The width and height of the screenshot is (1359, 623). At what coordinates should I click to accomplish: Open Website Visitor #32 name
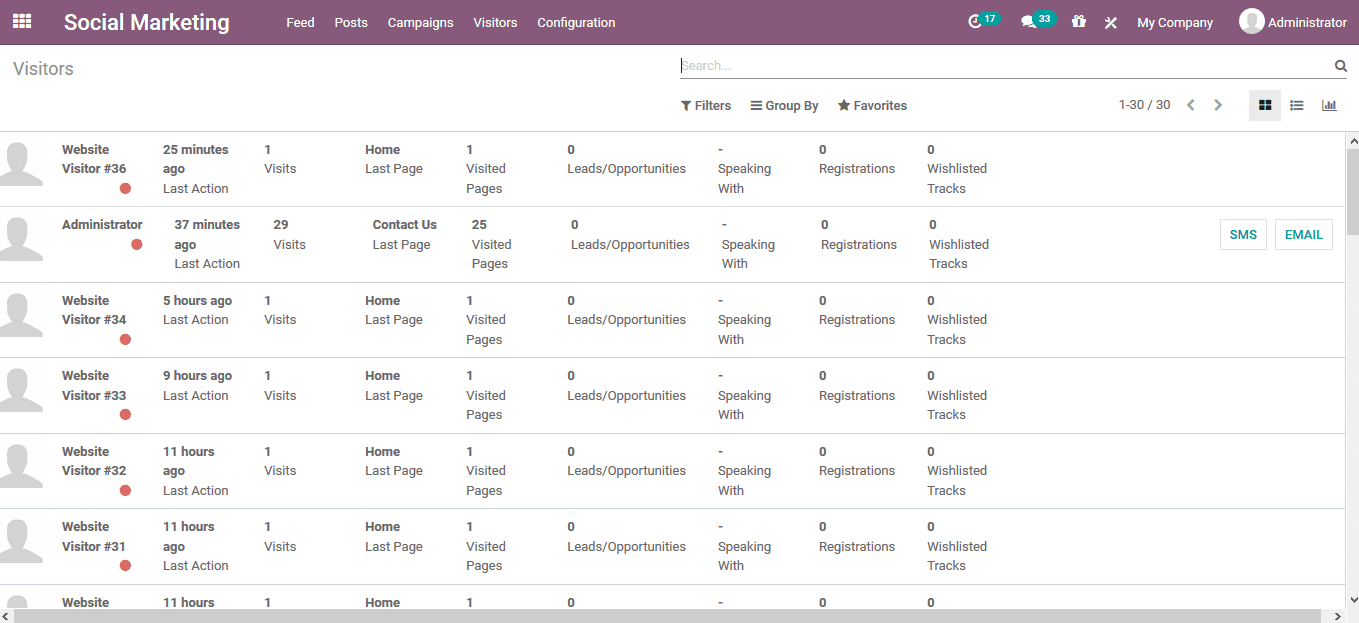point(94,461)
